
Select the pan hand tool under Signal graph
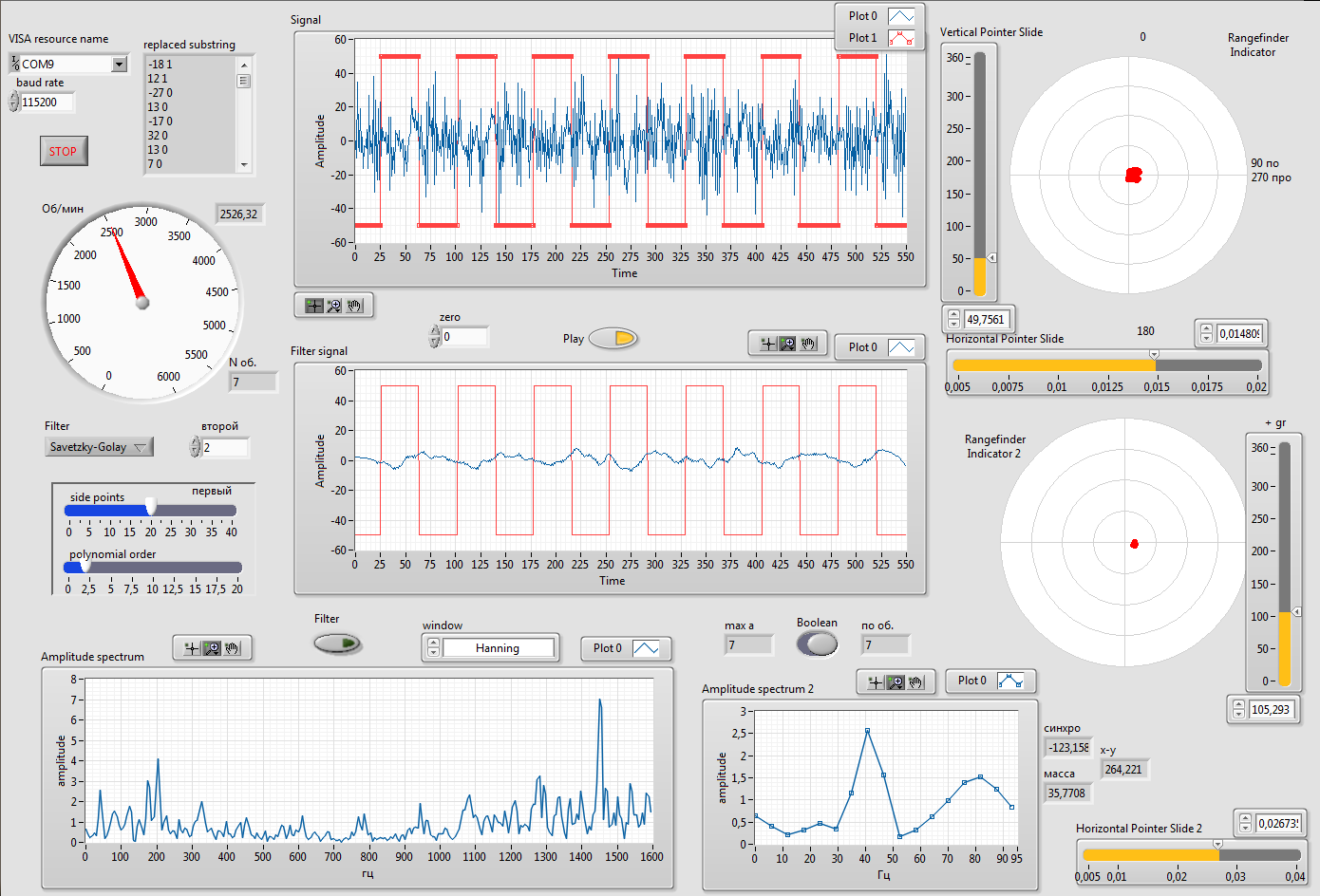point(355,306)
